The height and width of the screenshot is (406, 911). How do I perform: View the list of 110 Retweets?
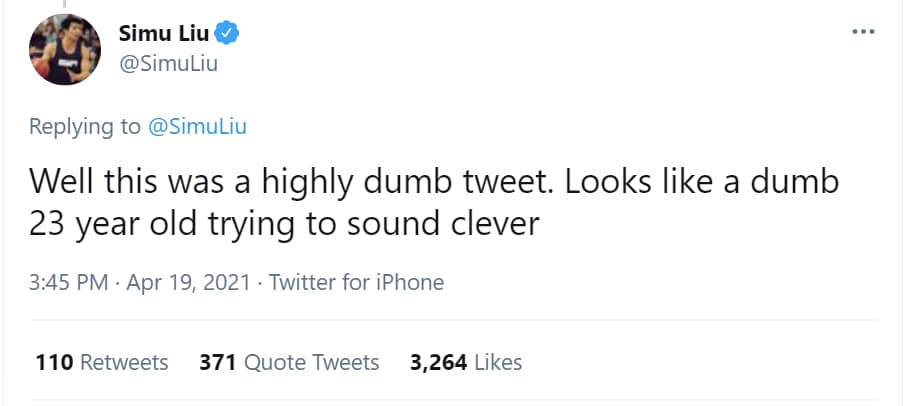pos(102,362)
